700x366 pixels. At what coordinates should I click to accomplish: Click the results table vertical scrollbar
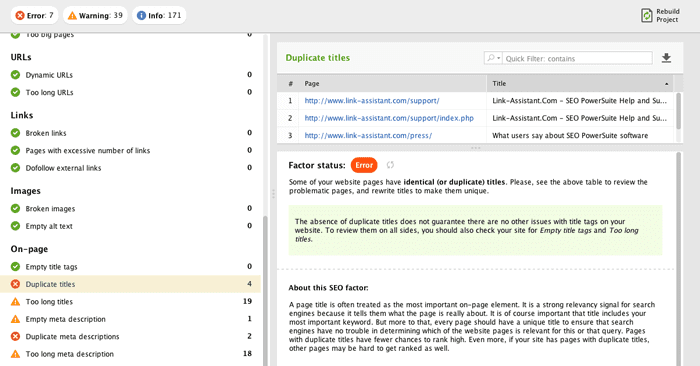click(679, 111)
